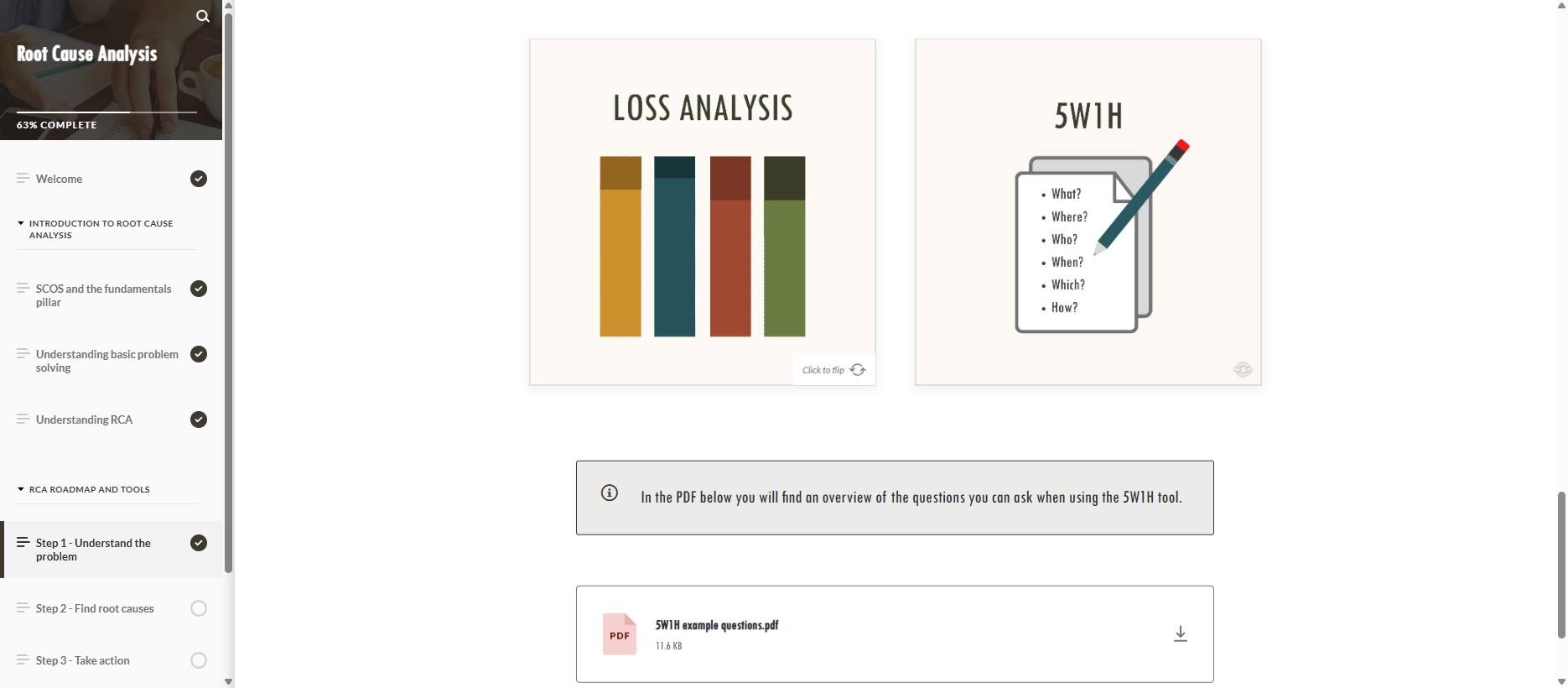Image resolution: width=1568 pixels, height=688 pixels.
Task: Click the empty completion circle for Step 3
Action: coord(199,660)
